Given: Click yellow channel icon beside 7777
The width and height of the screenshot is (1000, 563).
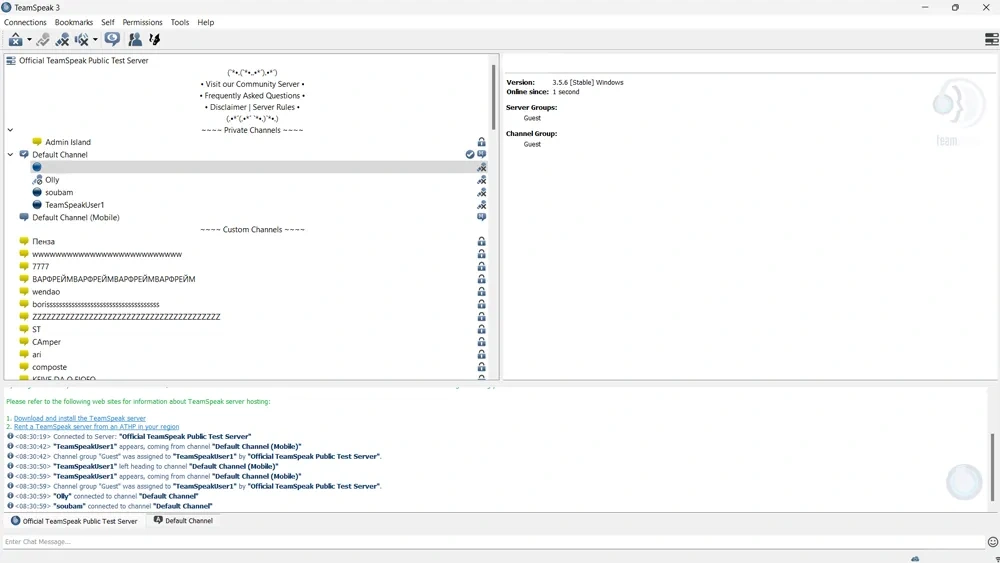Looking at the screenshot, I should point(24,266).
